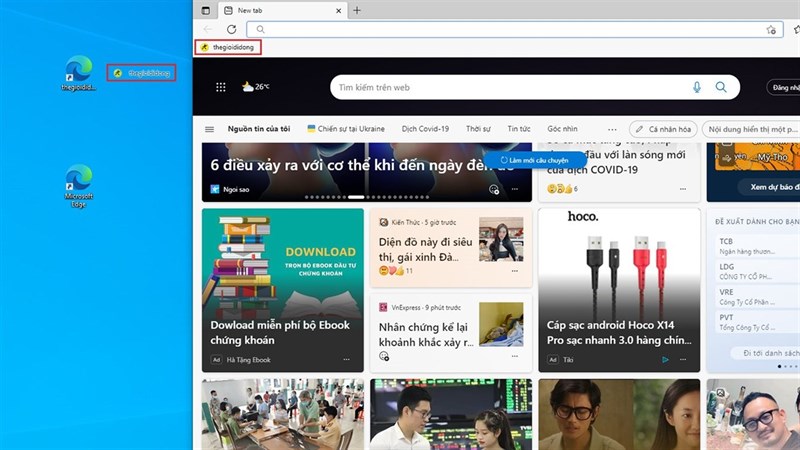Screen dimensions: 800x450
Task: Expand more feed topics ellipsis
Action: 612,130
